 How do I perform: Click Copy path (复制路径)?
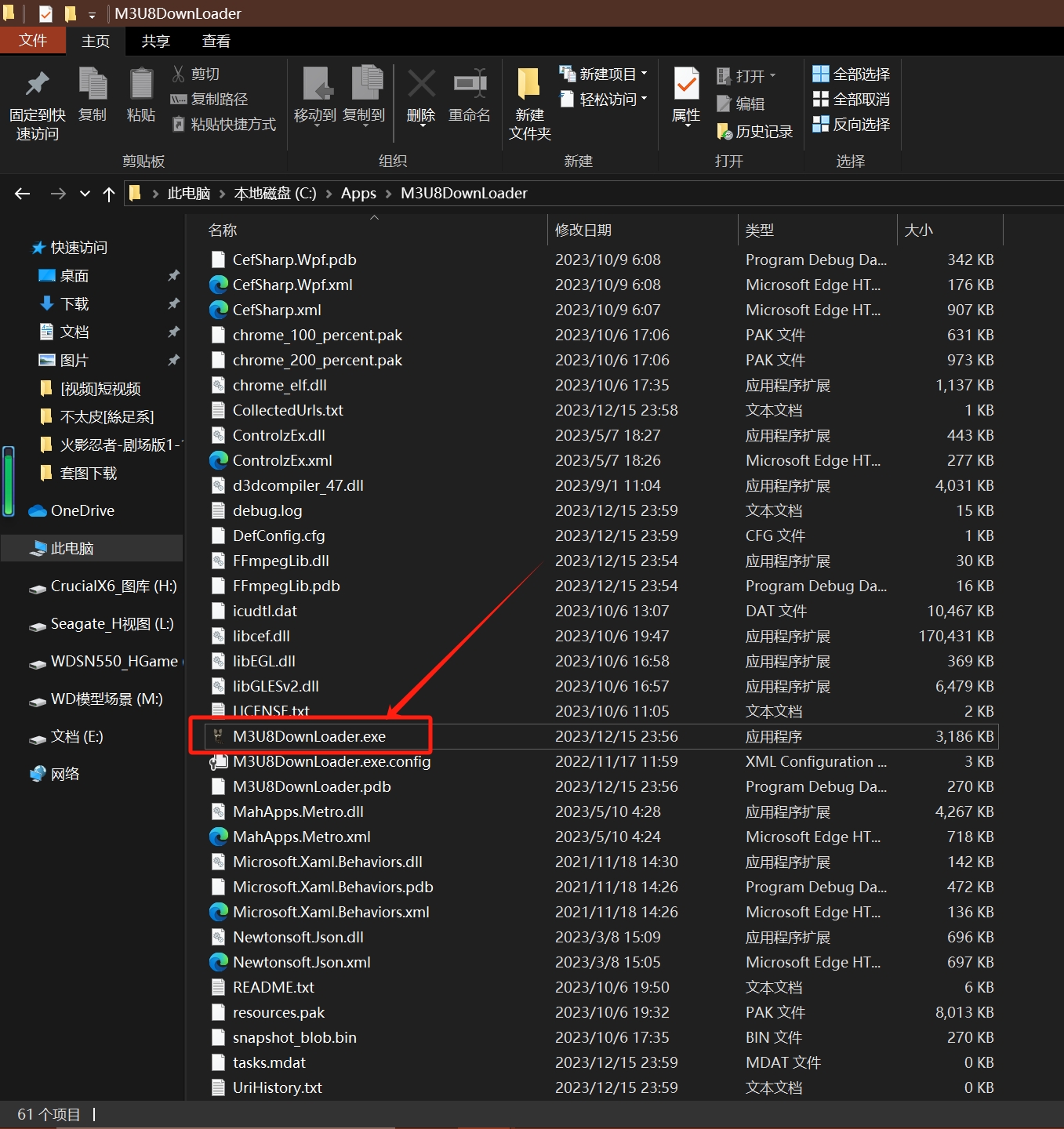[209, 99]
